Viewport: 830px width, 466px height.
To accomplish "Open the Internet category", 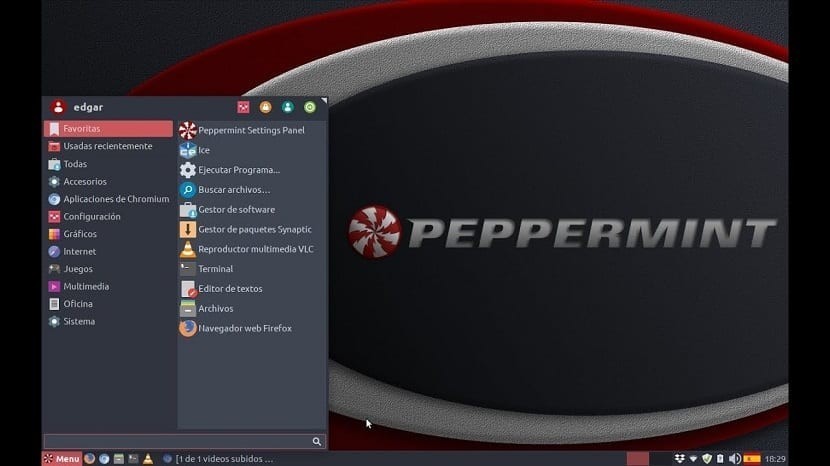I will pyautogui.click(x=79, y=251).
